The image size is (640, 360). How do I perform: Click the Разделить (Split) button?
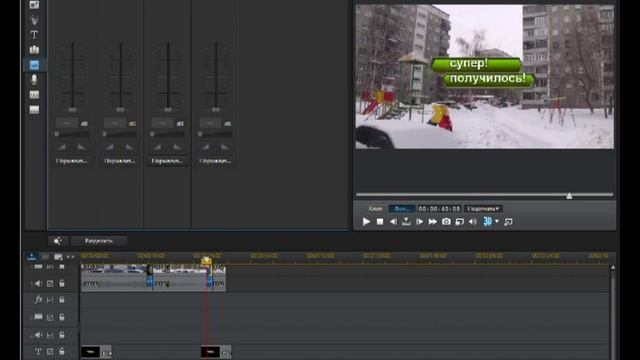(99, 241)
